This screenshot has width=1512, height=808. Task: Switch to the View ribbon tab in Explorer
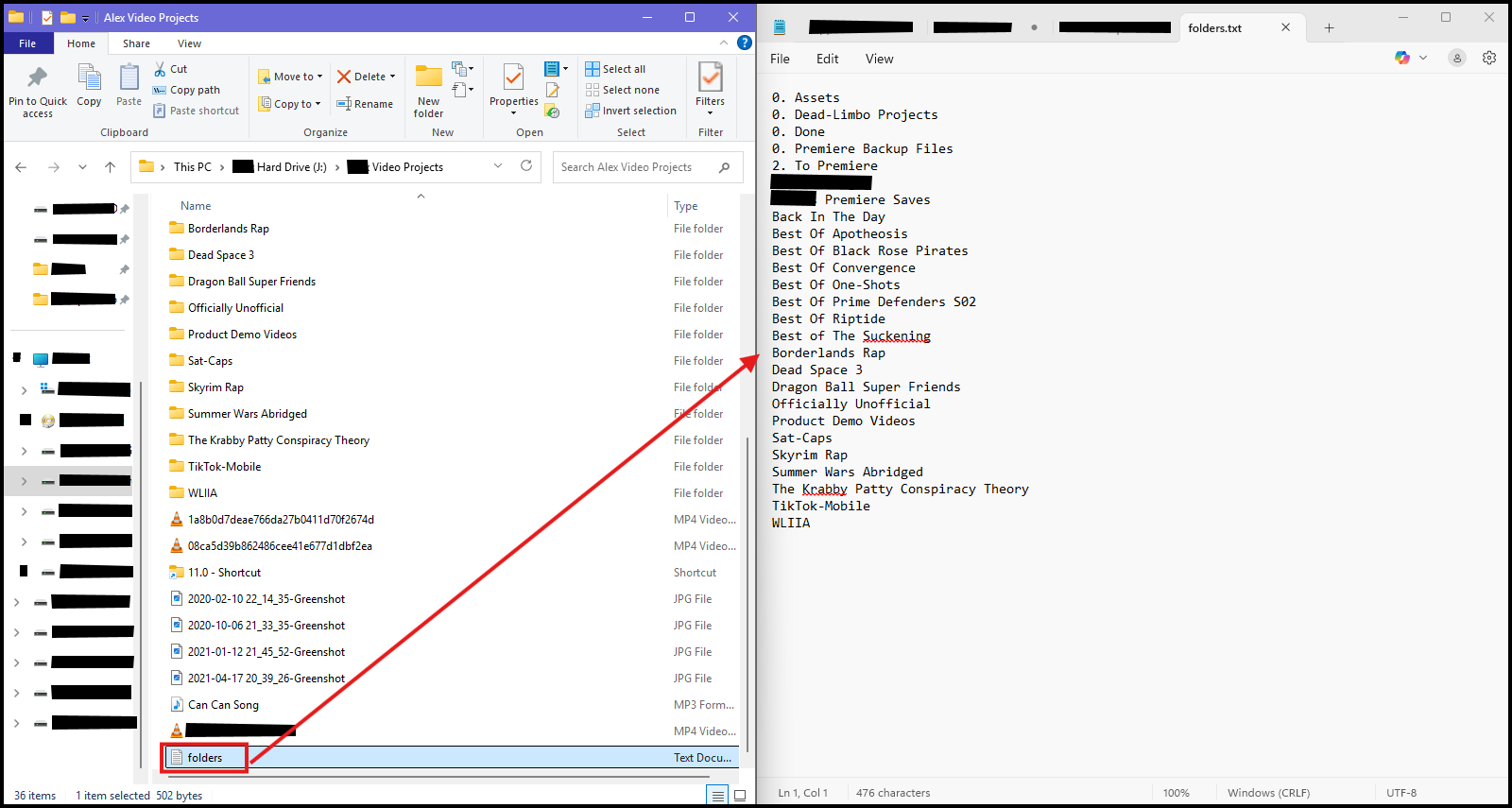pyautogui.click(x=189, y=43)
